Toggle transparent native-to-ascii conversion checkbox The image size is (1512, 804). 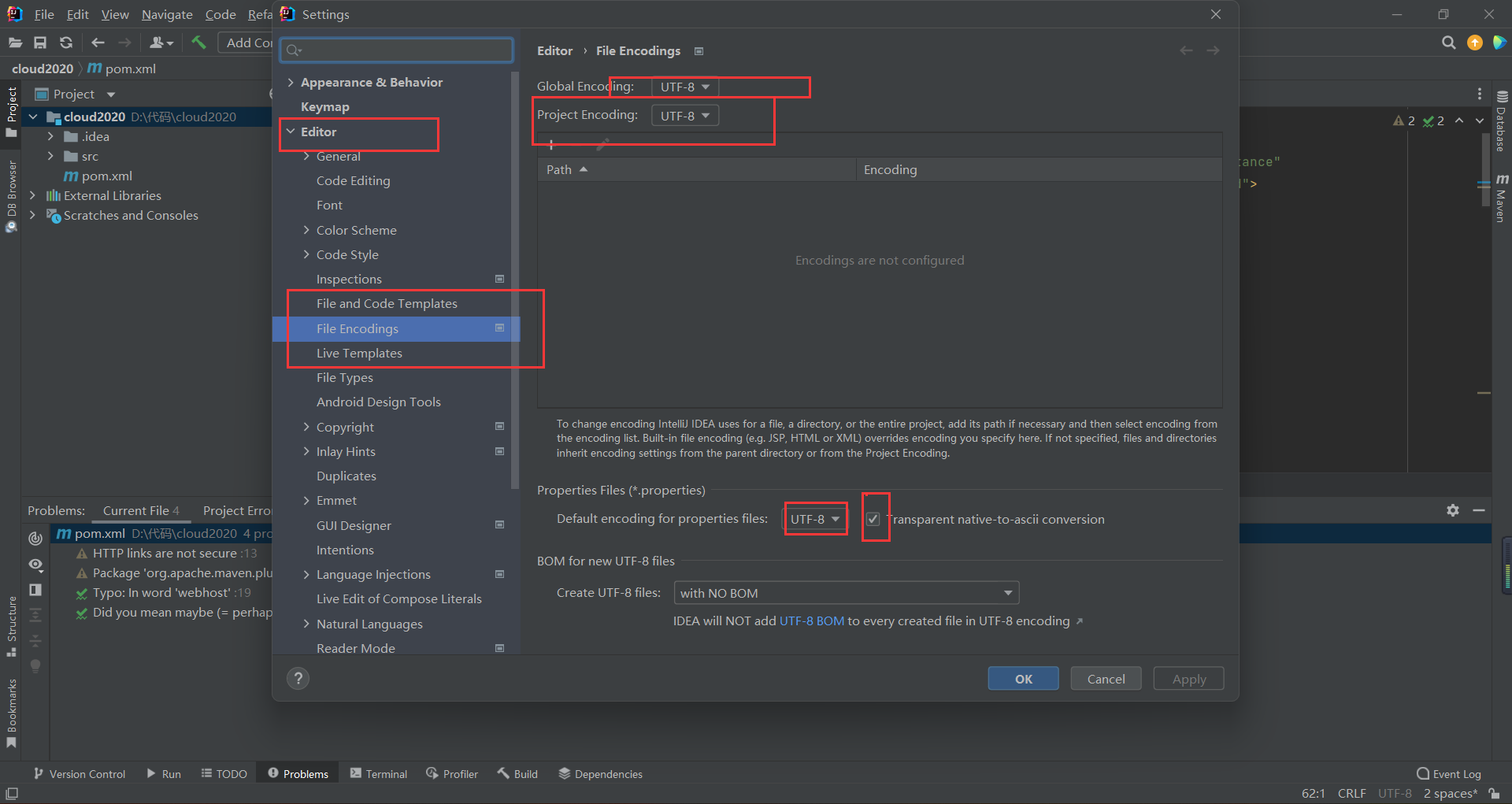tap(873, 519)
